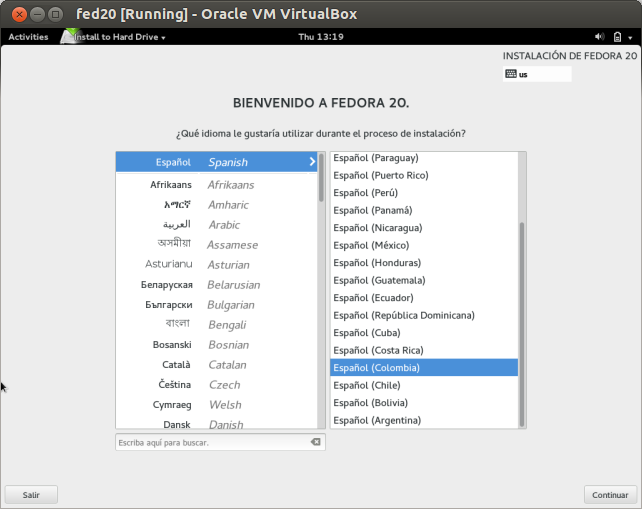Screen dimensions: 642x509
Task: Choose Español (República Dominicana) locale
Action: (424, 315)
